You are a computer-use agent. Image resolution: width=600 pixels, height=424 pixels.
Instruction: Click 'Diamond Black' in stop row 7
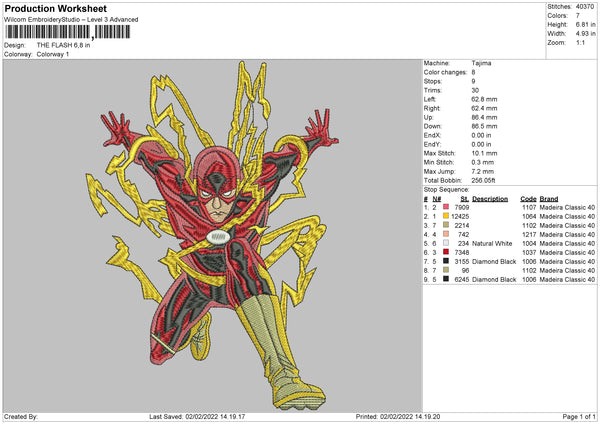pyautogui.click(x=494, y=262)
